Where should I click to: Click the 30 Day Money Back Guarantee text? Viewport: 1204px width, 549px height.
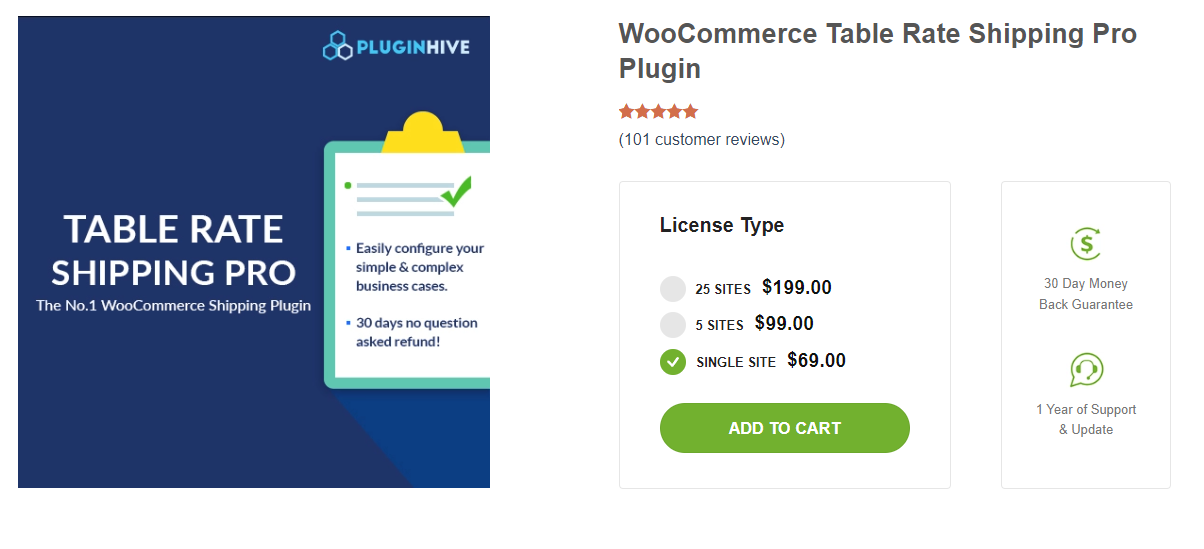click(1086, 294)
